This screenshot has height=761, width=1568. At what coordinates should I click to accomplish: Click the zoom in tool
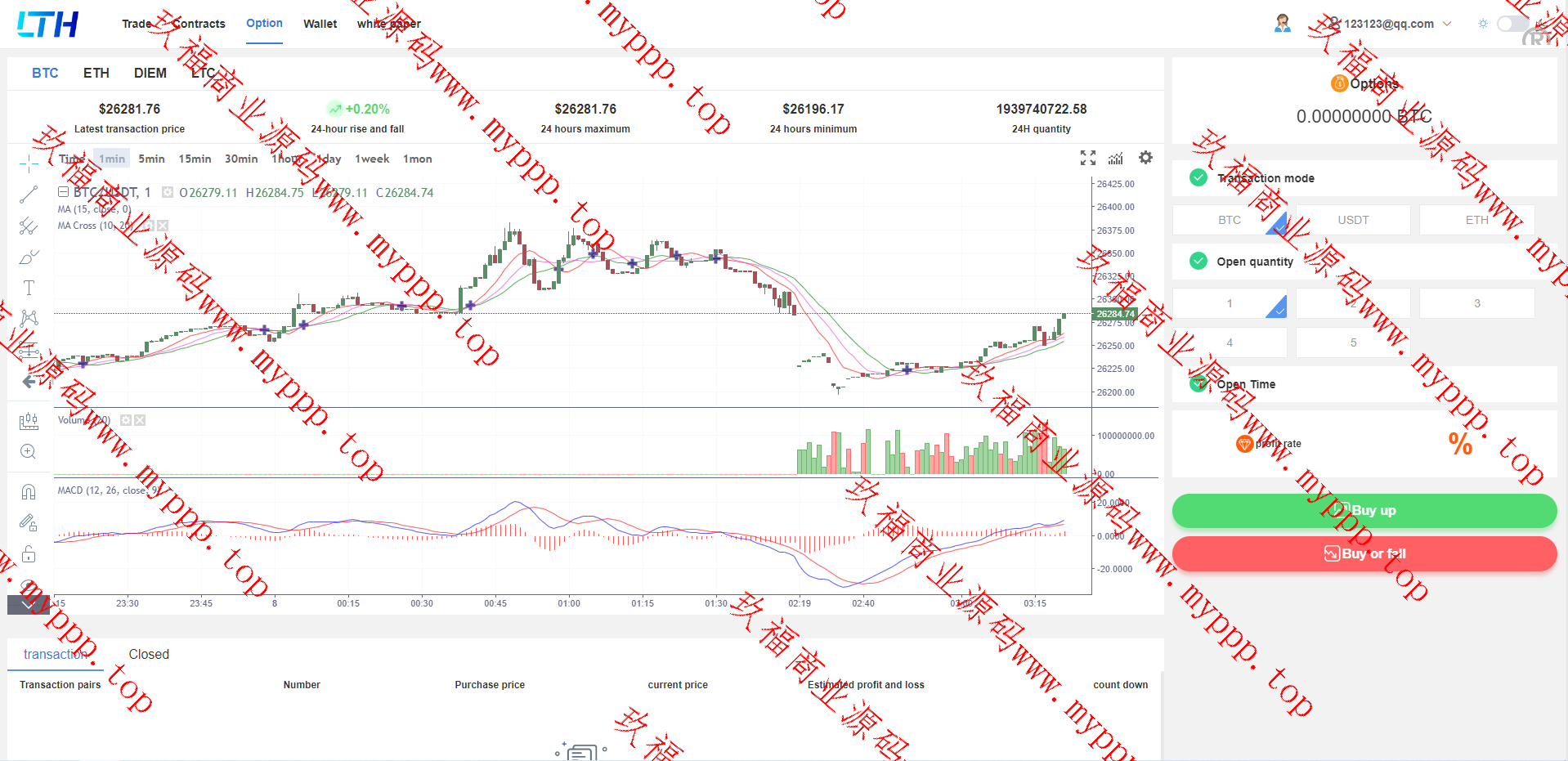(x=29, y=452)
